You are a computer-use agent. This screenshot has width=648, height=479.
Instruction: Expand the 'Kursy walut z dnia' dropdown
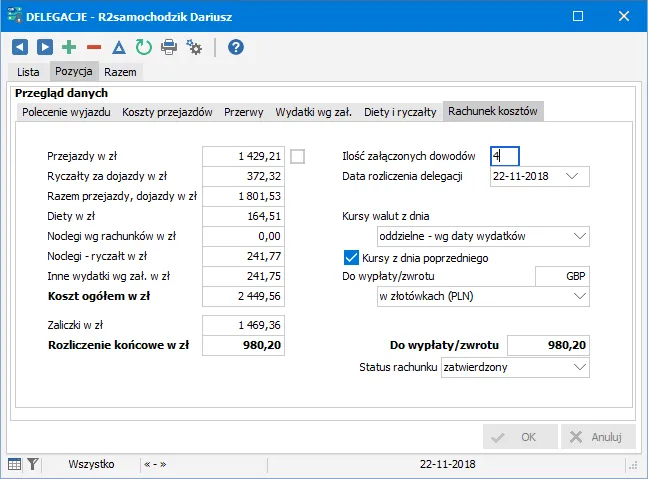[581, 237]
